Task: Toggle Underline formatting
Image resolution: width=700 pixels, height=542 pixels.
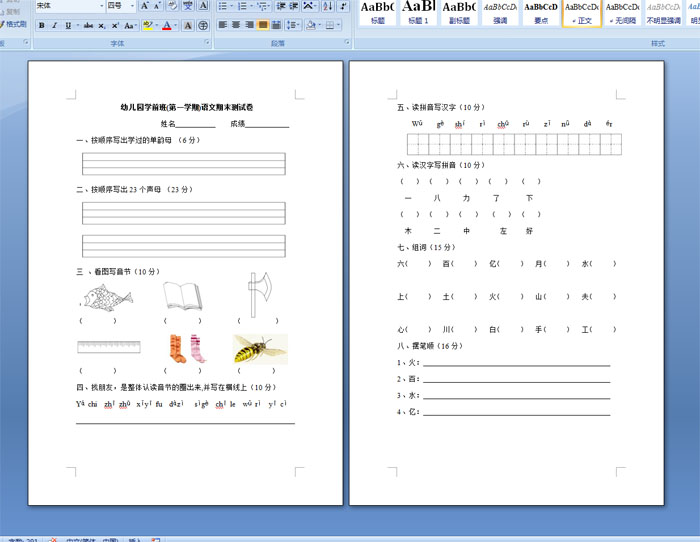Action: point(68,25)
